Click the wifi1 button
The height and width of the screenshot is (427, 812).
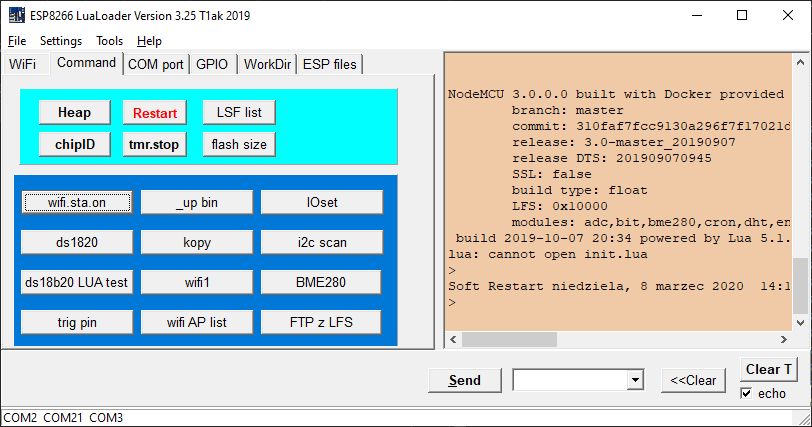(x=197, y=282)
